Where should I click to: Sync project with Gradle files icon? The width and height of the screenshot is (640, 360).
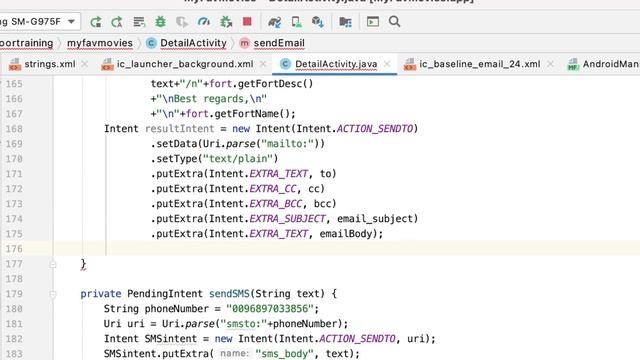point(275,22)
